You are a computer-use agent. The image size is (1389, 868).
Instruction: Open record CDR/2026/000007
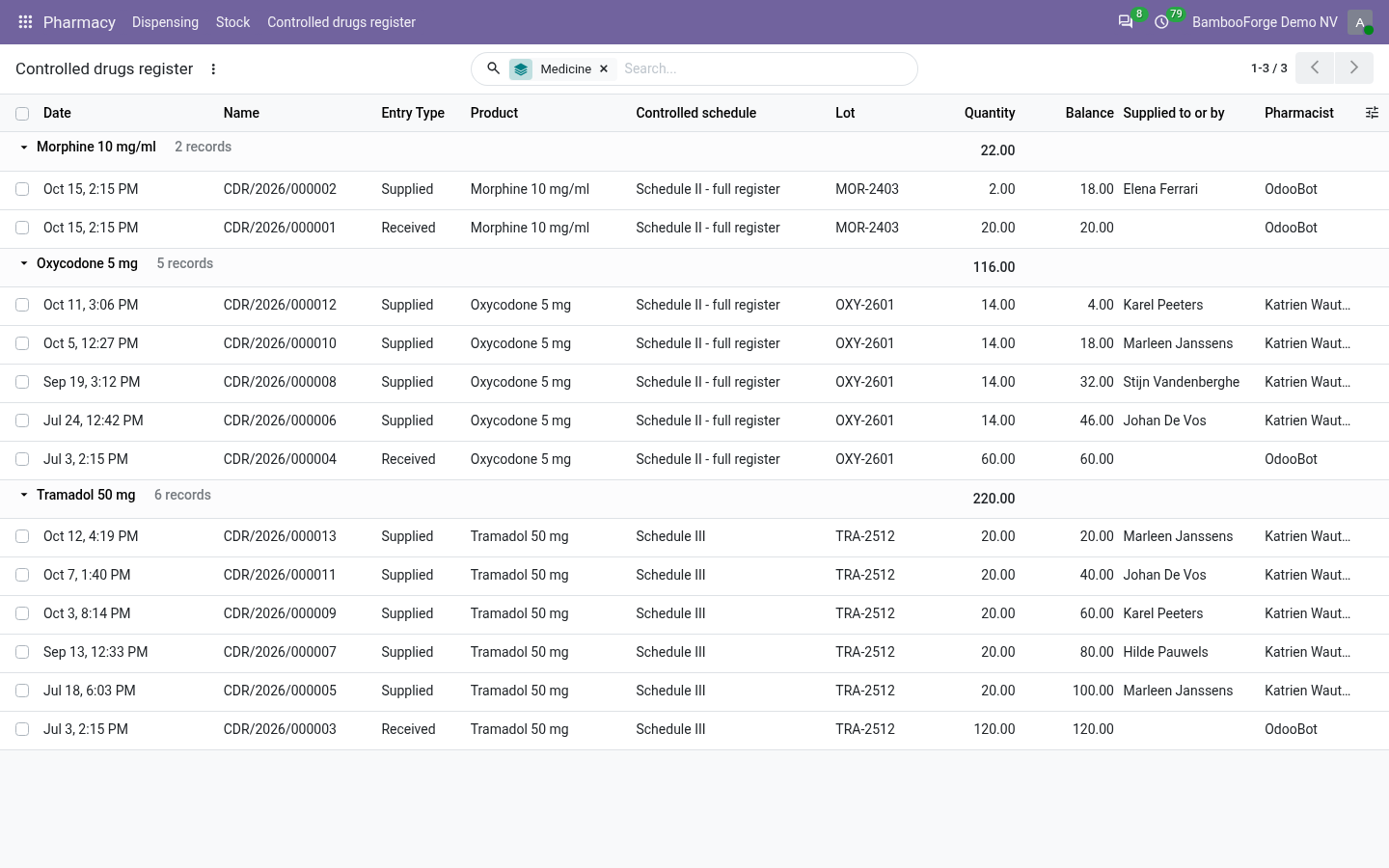[x=280, y=652]
